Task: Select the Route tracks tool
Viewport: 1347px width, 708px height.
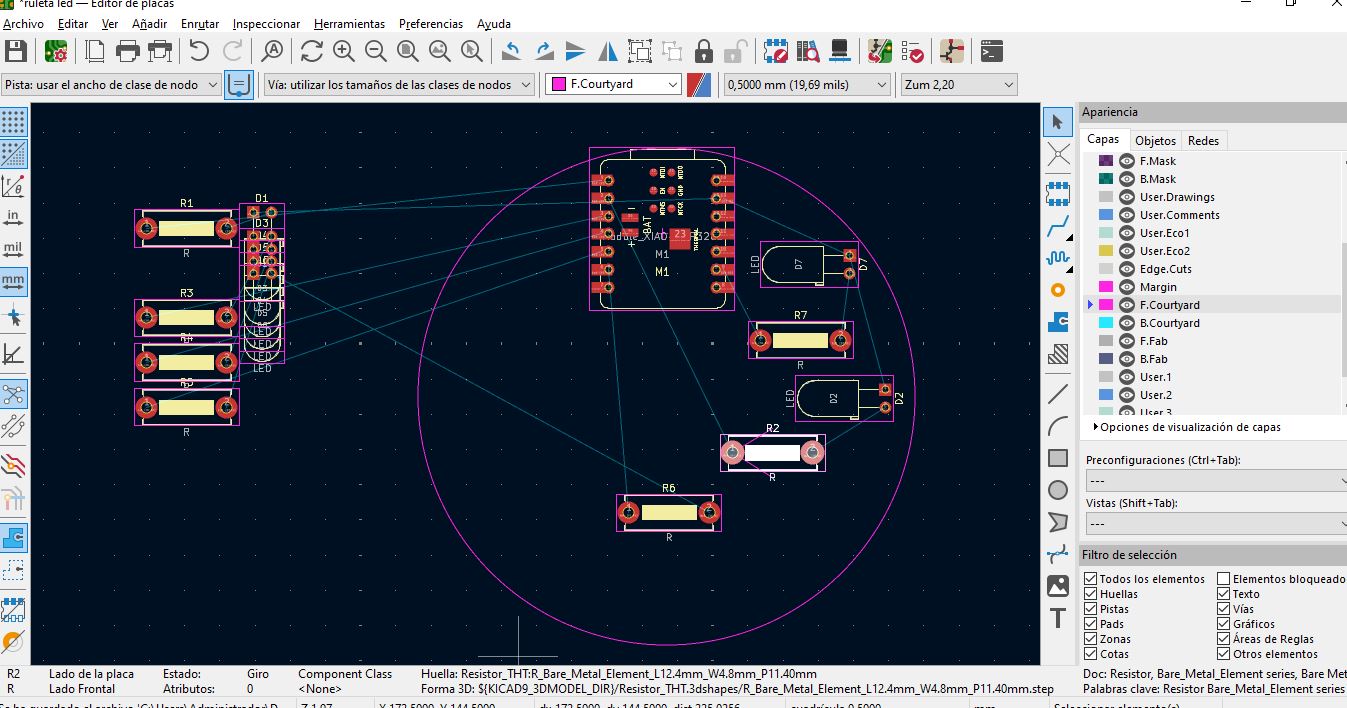Action: (x=1057, y=227)
